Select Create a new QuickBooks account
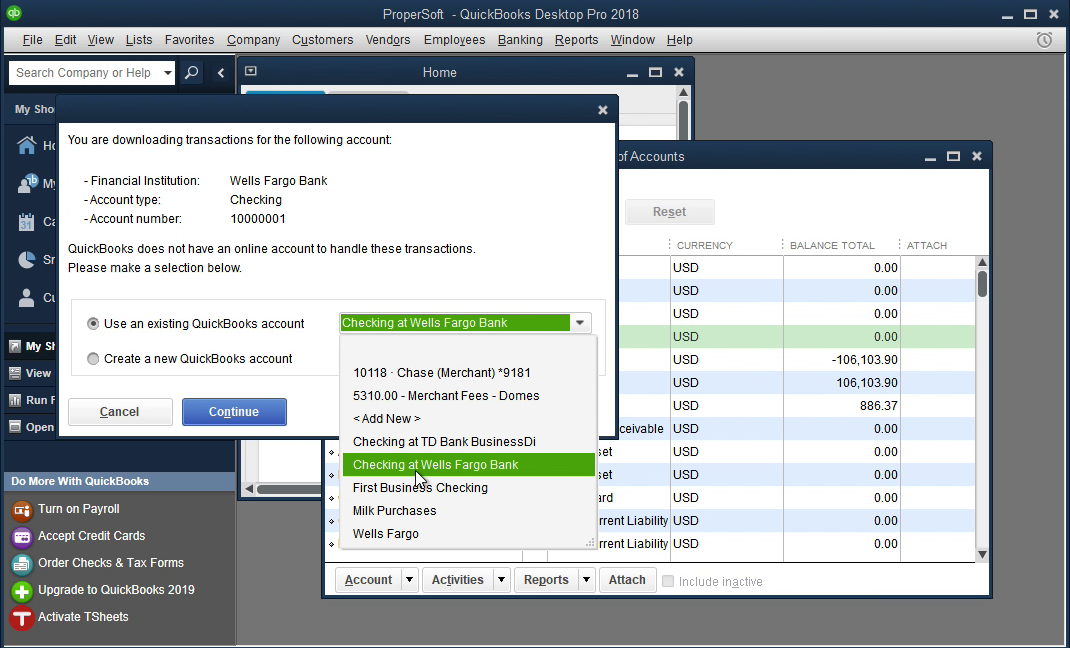This screenshot has width=1070, height=648. [93, 359]
